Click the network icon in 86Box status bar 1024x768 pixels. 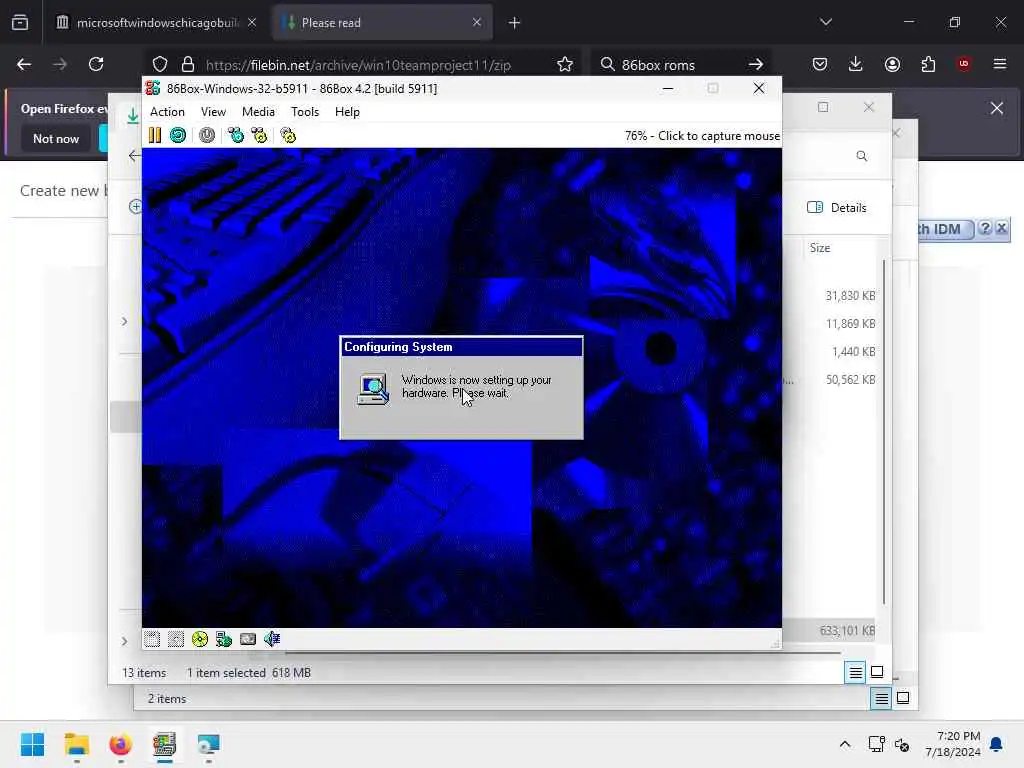pos(224,639)
